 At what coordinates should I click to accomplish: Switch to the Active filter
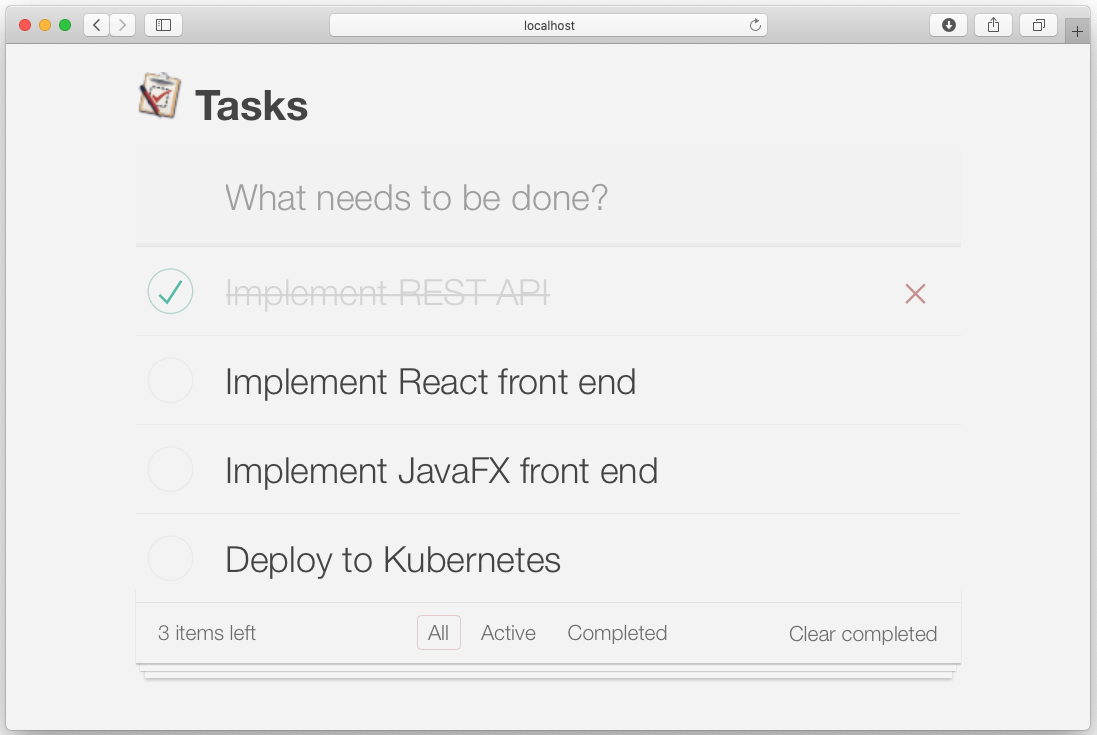(507, 632)
